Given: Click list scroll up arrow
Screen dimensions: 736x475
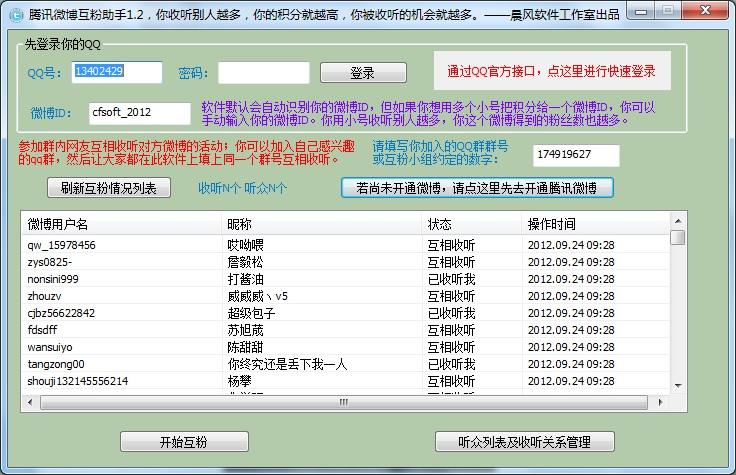Looking at the screenshot, I should click(678, 221).
